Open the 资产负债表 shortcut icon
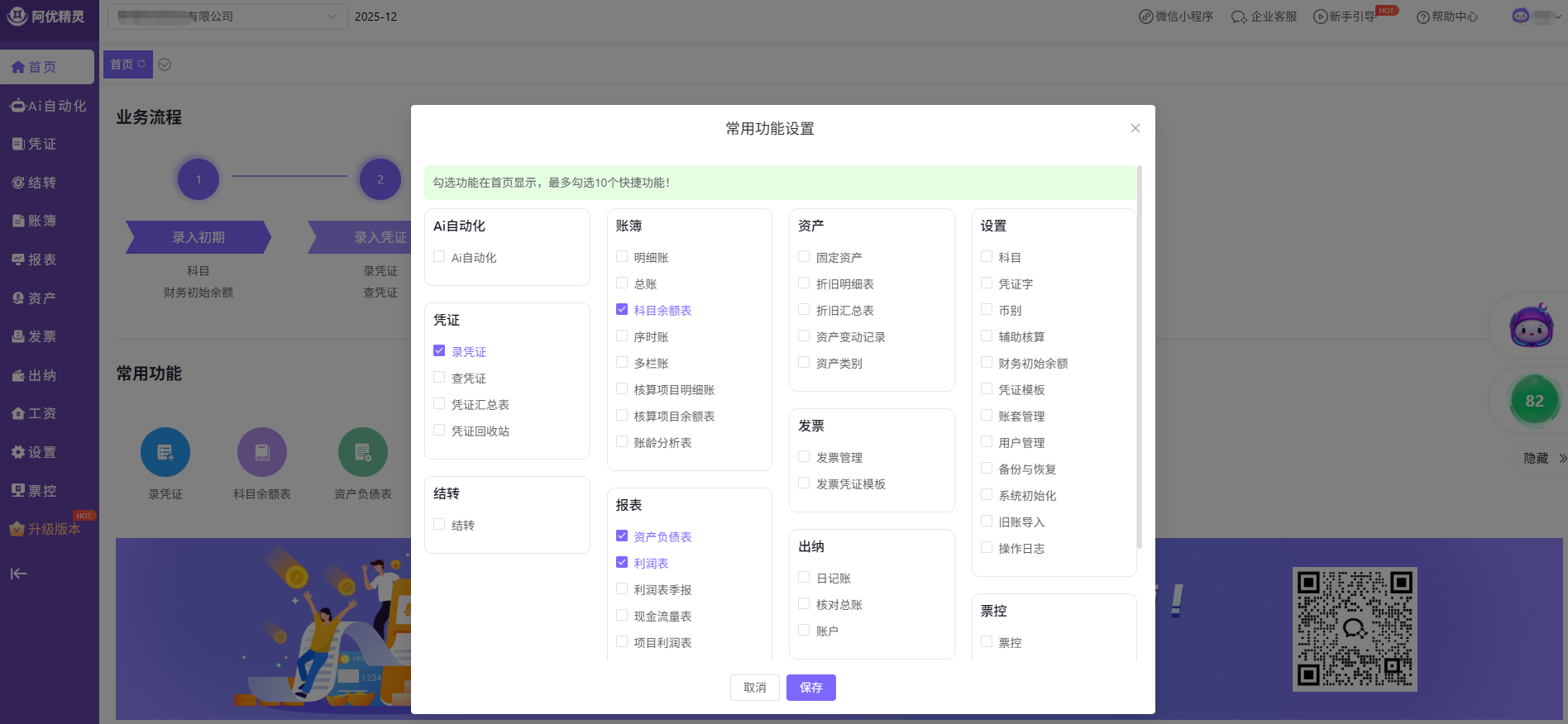 362,452
